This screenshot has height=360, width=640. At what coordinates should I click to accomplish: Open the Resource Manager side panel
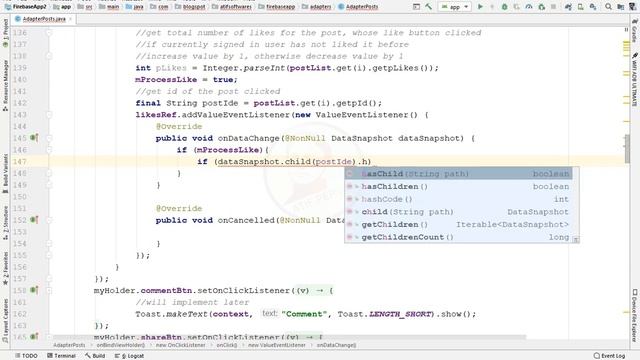[5, 85]
